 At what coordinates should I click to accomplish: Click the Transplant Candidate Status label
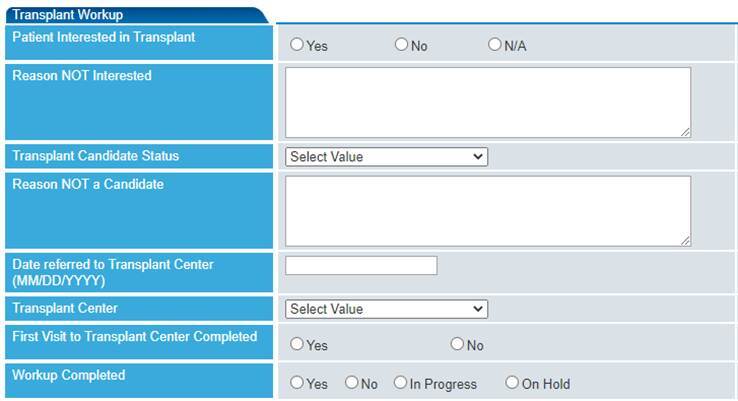(x=96, y=156)
